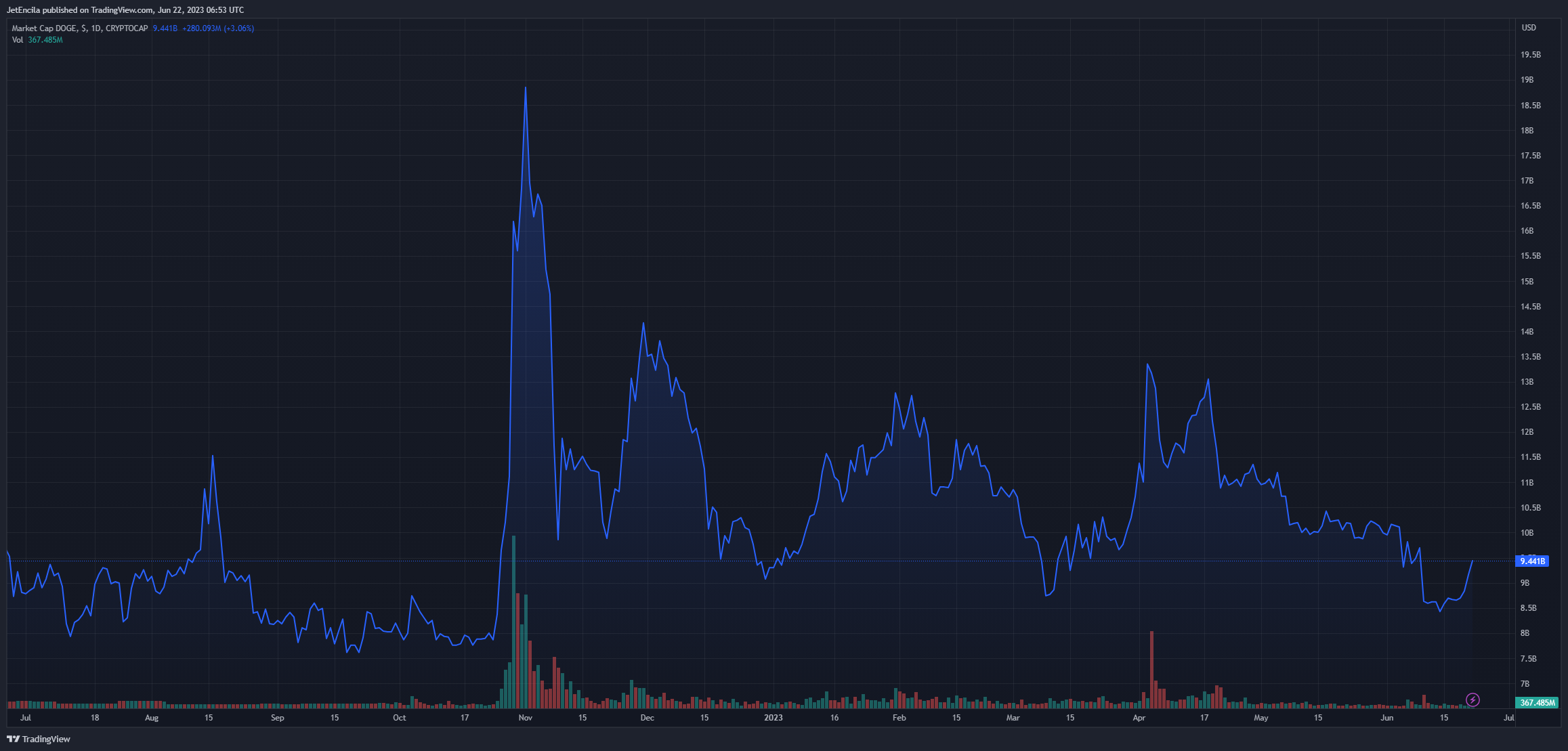The width and height of the screenshot is (1568, 751).
Task: Click the blue 9.441B current price label
Action: tap(1533, 561)
